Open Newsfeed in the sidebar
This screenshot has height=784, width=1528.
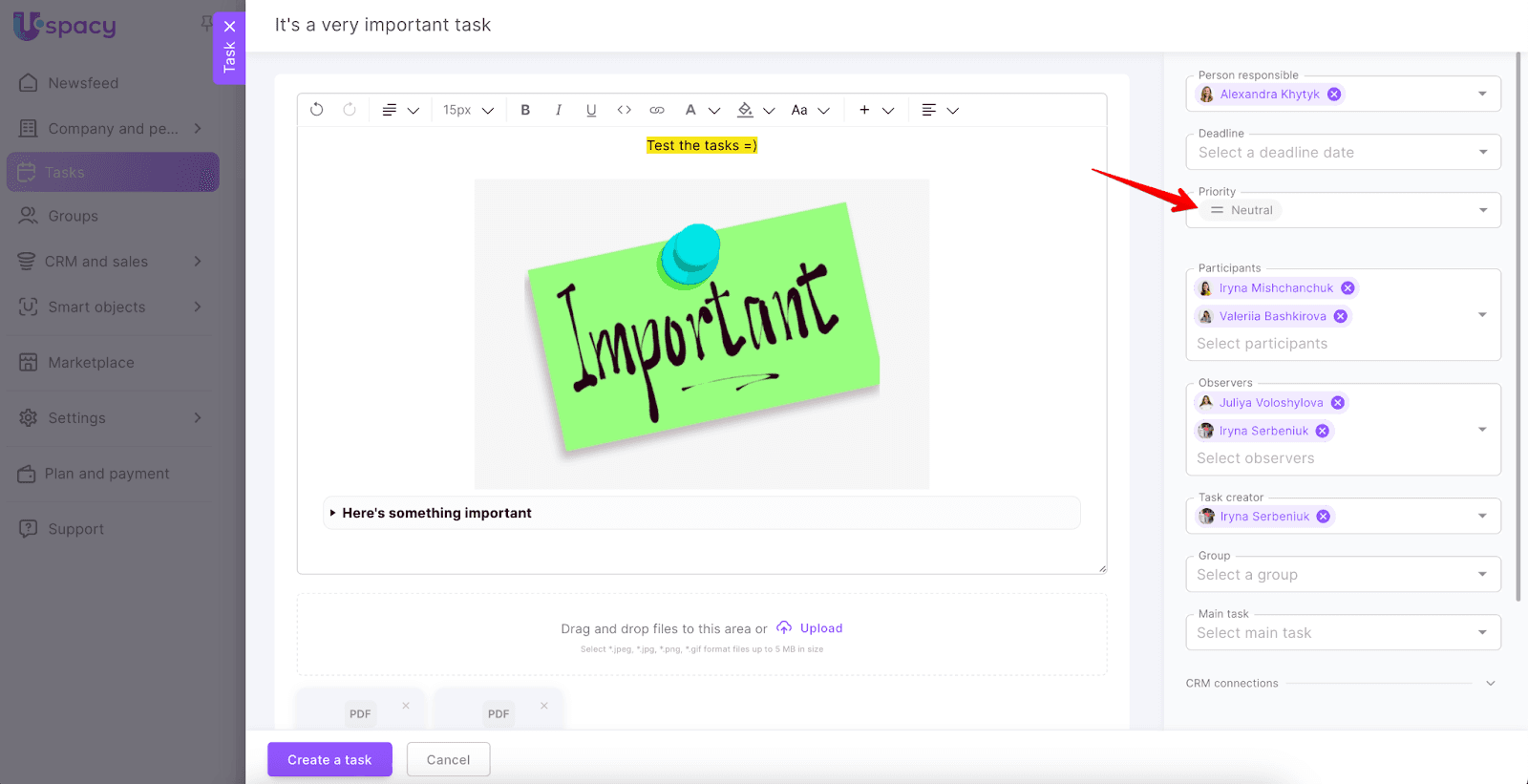(x=83, y=83)
